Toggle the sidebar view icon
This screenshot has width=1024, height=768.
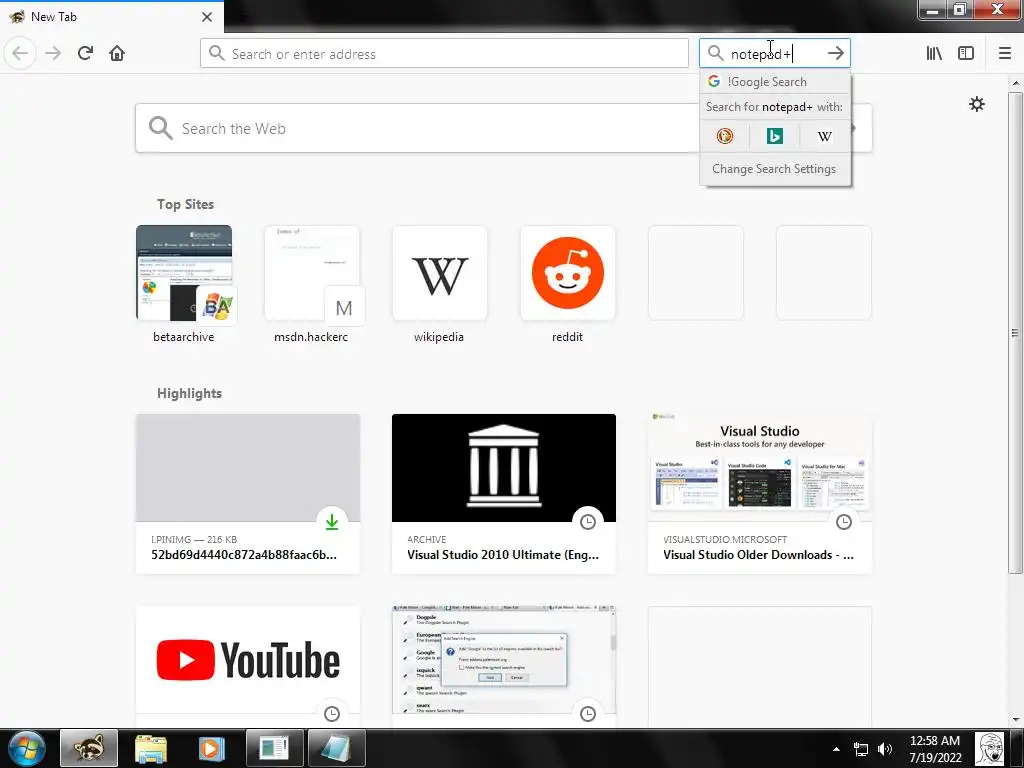[966, 54]
